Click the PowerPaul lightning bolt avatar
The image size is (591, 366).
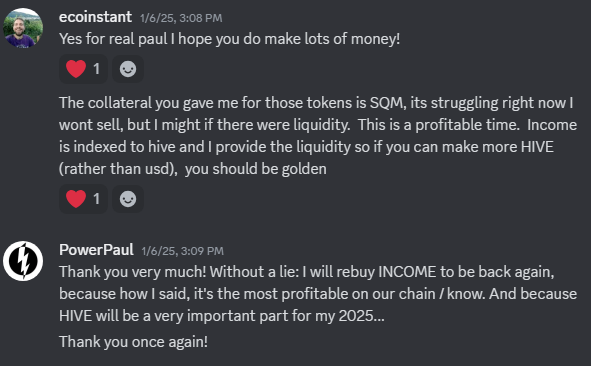point(23,261)
